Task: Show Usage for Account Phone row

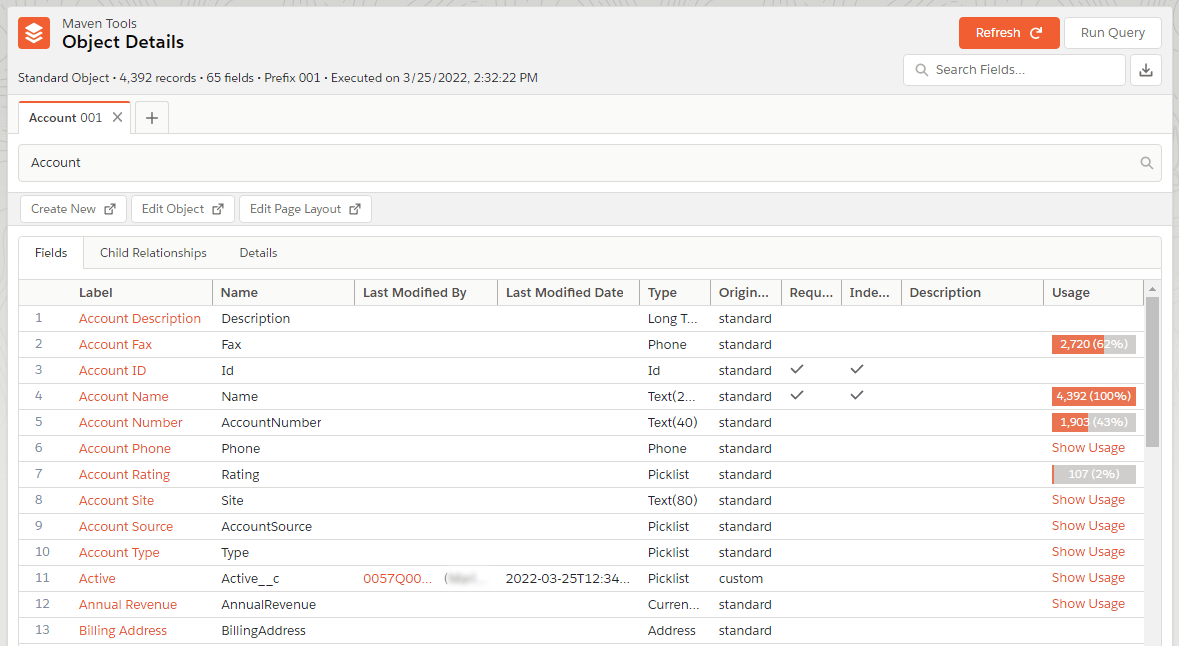Action: point(1088,448)
